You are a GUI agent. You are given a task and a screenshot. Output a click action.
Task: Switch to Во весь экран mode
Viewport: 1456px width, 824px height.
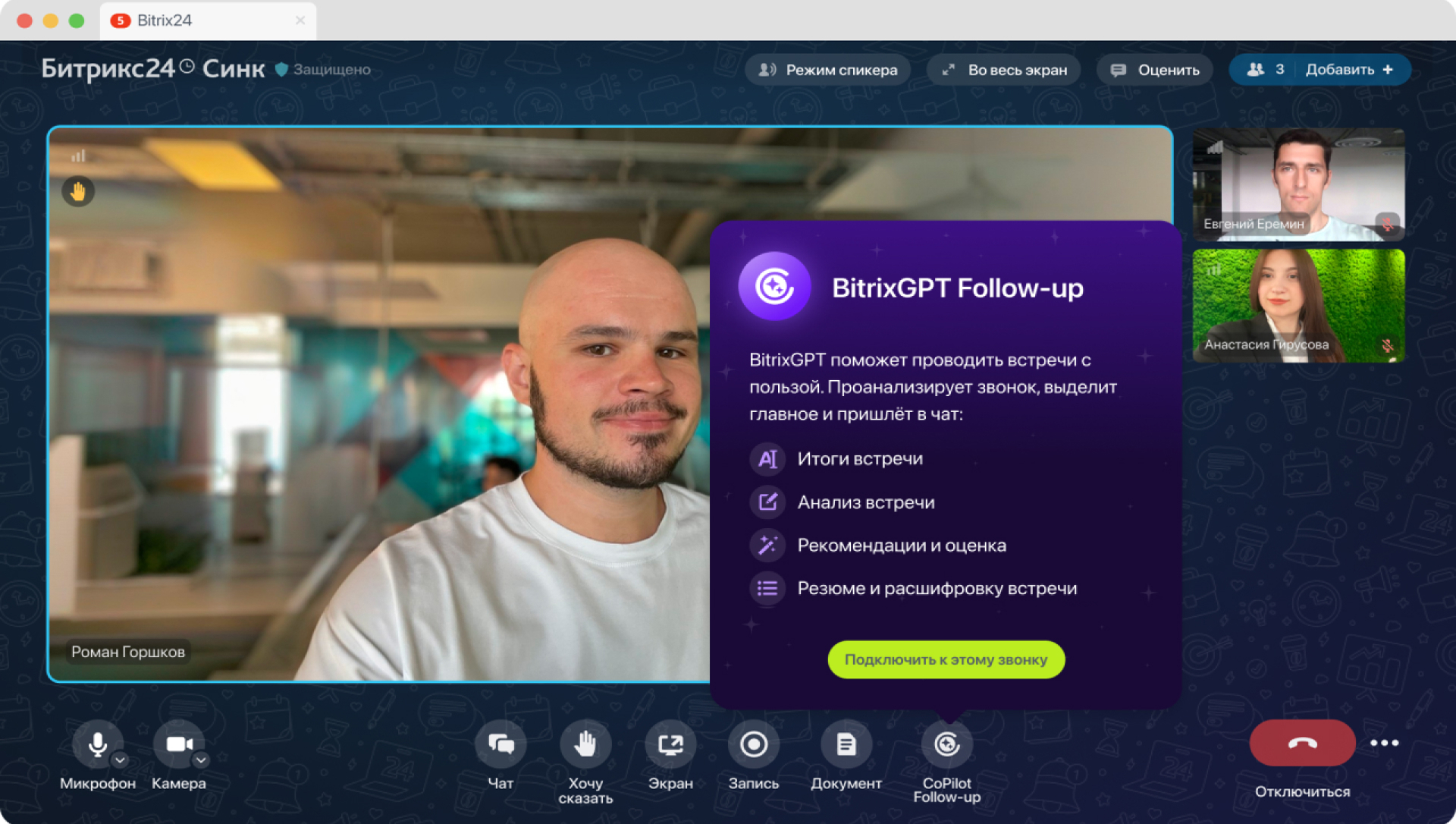click(x=1004, y=70)
